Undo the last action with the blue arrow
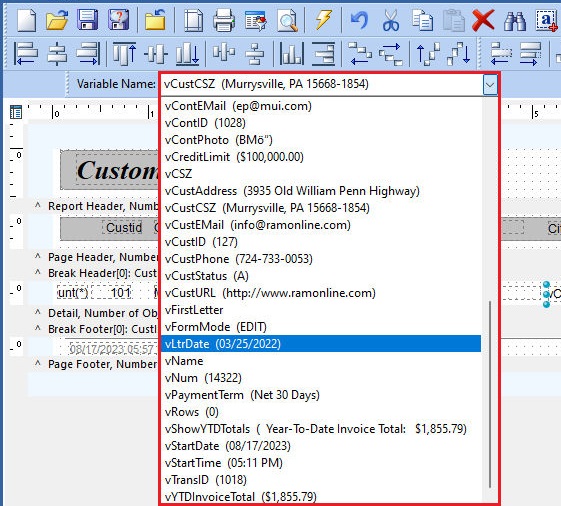Screen dimensions: 561x506 coord(359,20)
